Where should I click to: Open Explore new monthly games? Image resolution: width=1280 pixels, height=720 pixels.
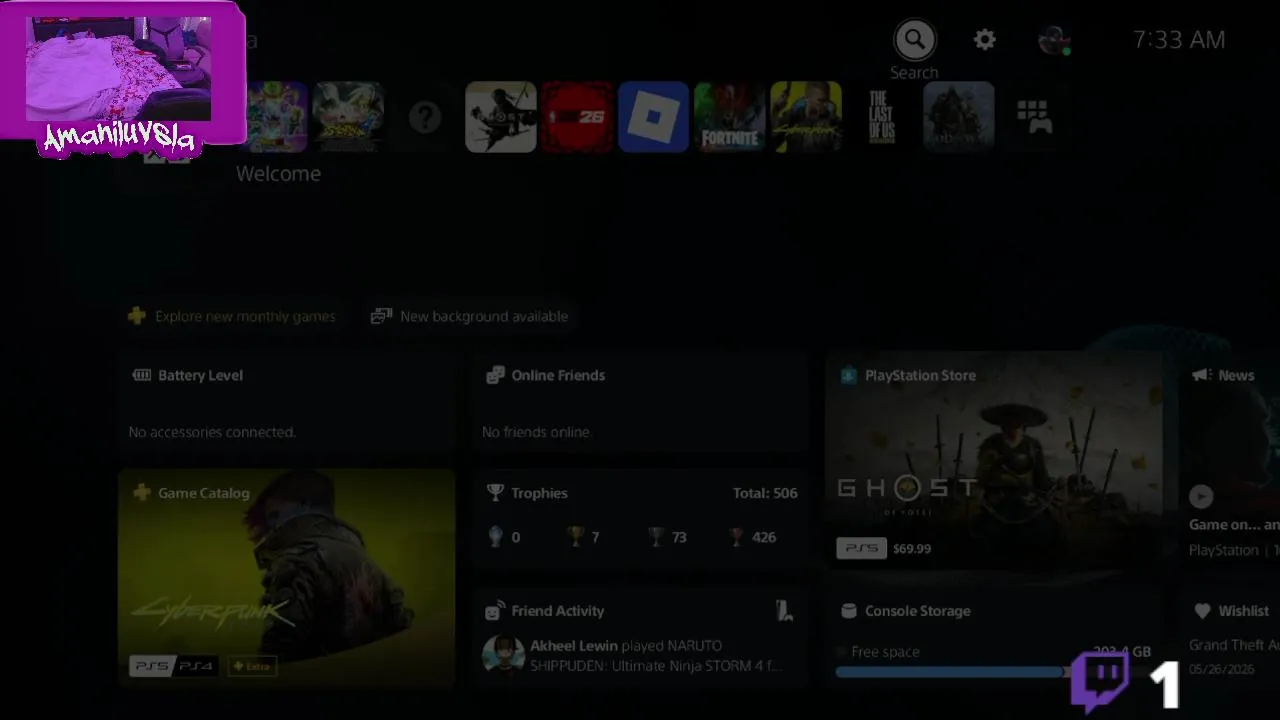[232, 316]
